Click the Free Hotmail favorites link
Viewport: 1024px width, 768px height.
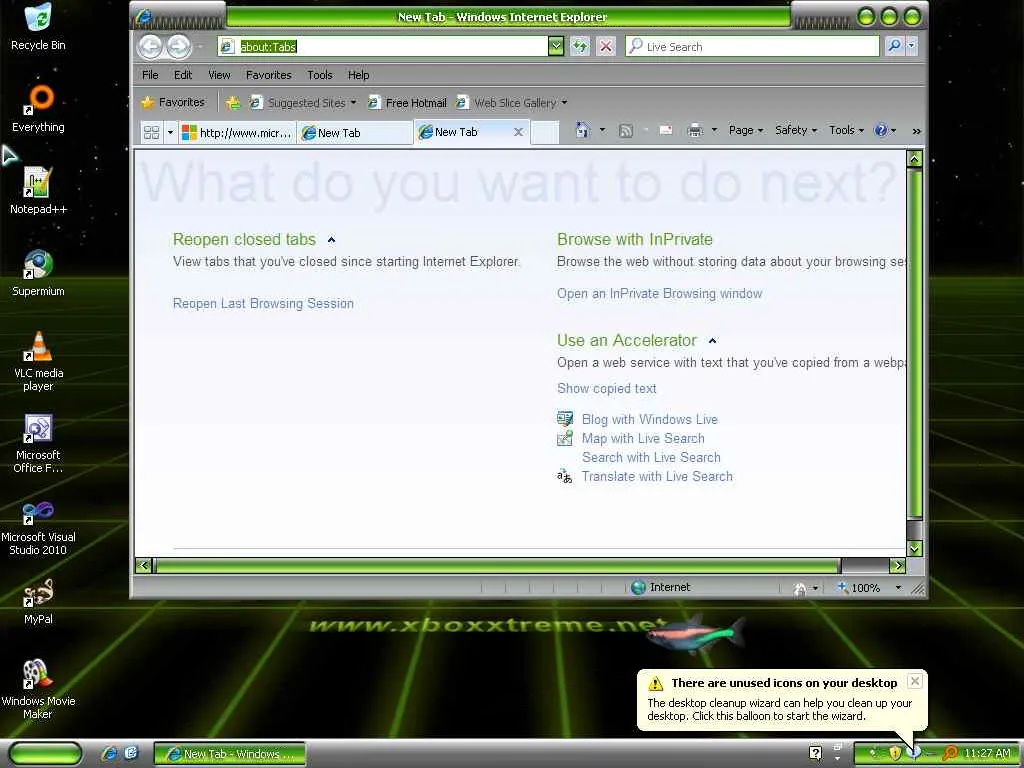408,103
